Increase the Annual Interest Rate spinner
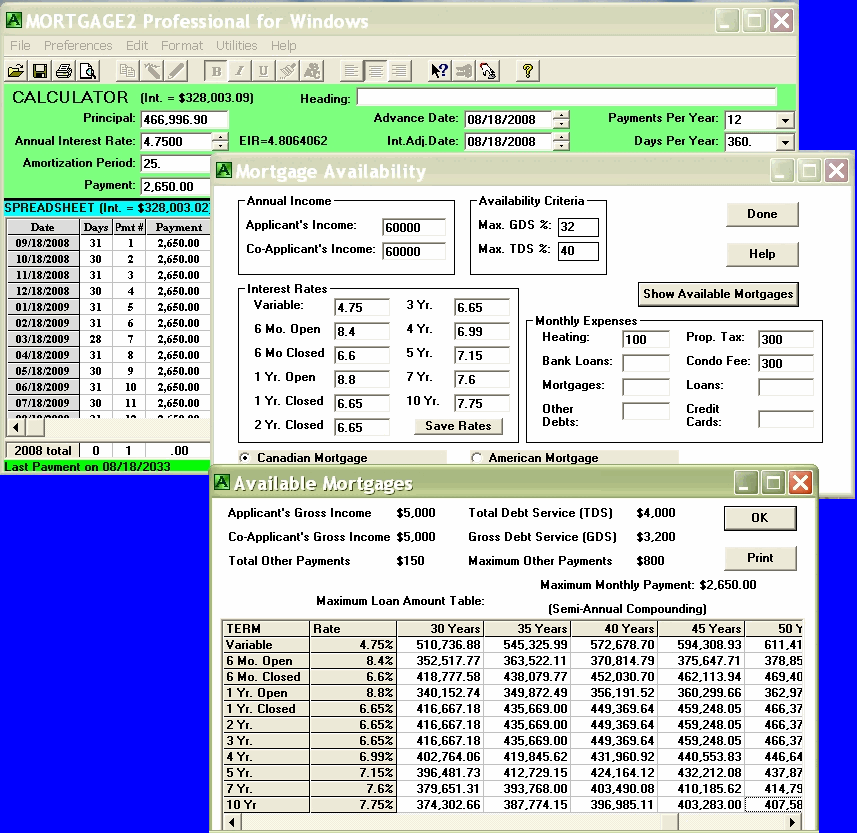This screenshot has width=857, height=833. (x=221, y=137)
